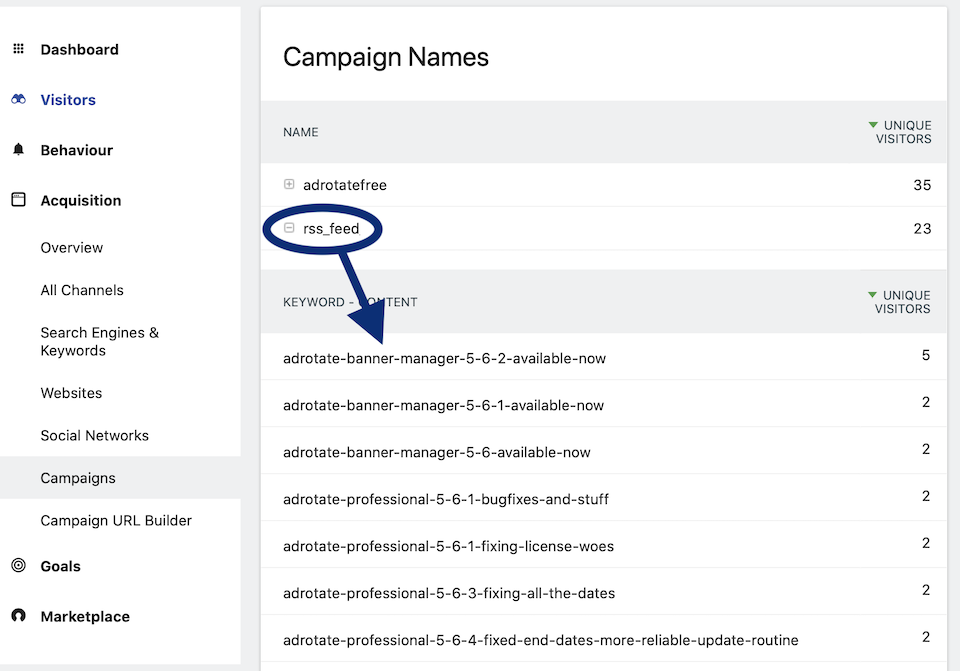The width and height of the screenshot is (960, 671).
Task: Select row adrotate-banner-manager-5-6-1-available-now
Action: tap(604, 403)
